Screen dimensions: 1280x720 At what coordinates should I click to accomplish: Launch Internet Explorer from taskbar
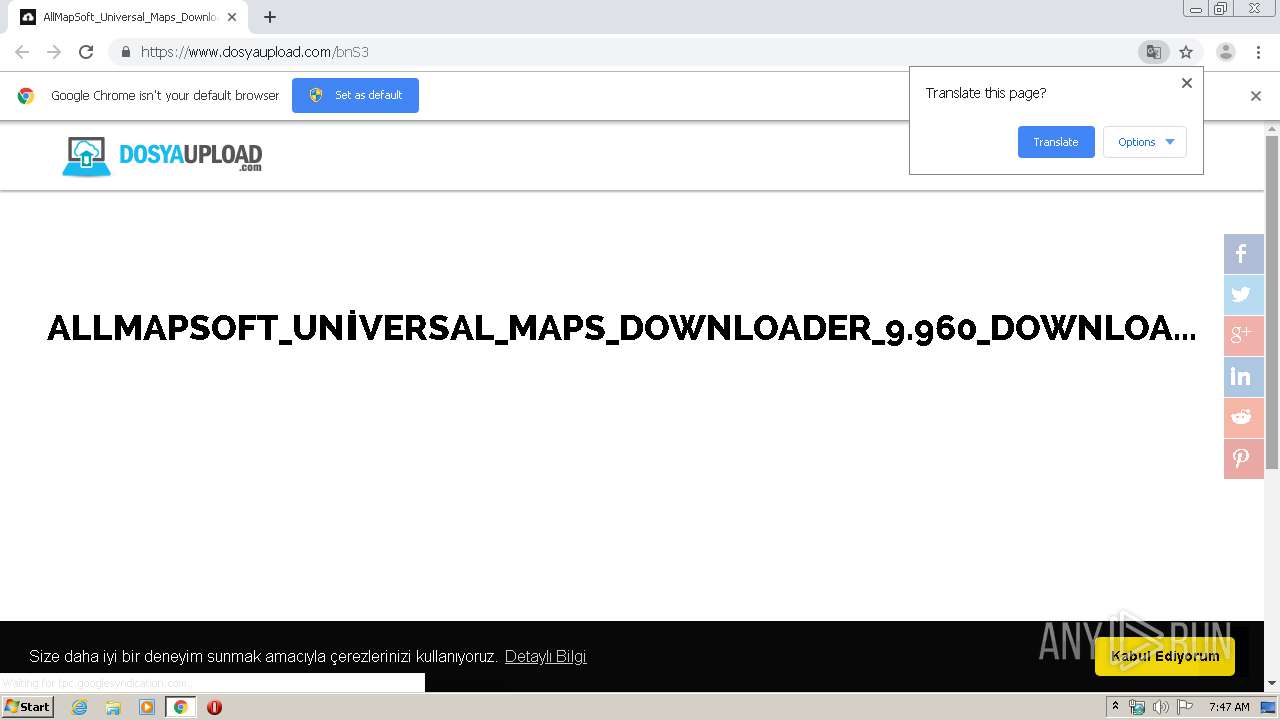coord(79,707)
